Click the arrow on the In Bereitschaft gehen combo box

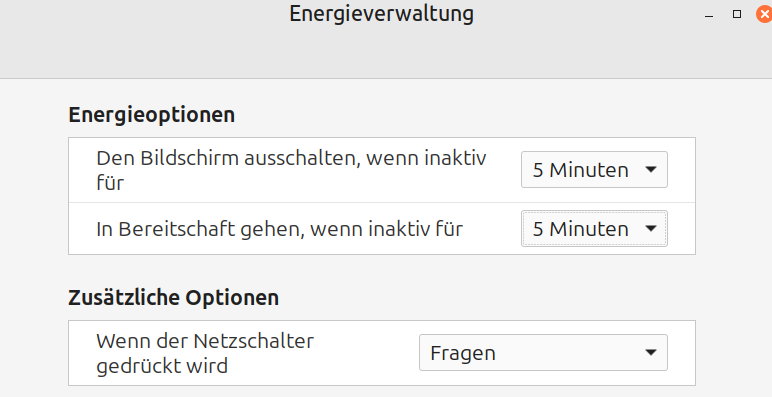click(651, 229)
